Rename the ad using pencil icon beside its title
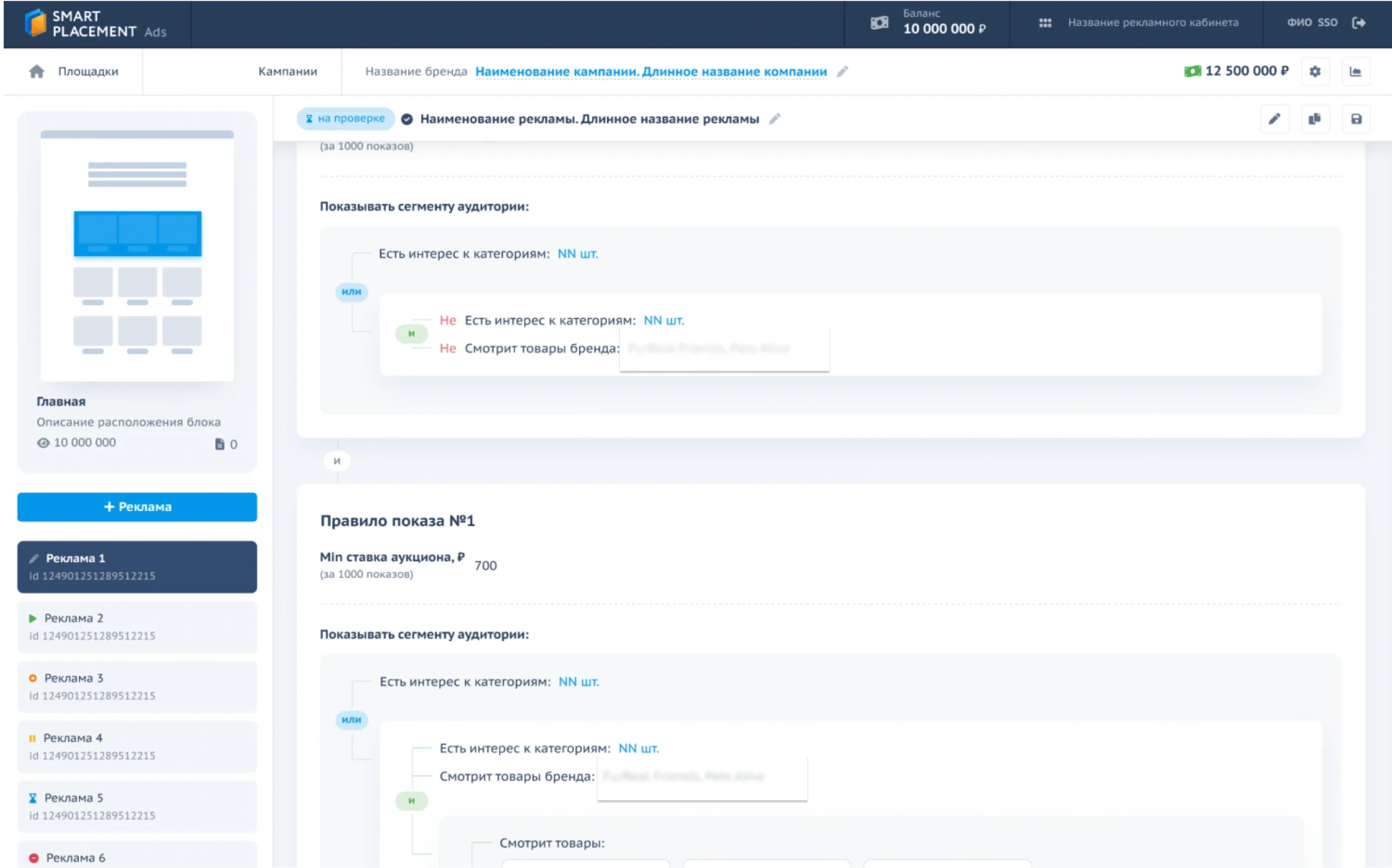 coord(775,119)
